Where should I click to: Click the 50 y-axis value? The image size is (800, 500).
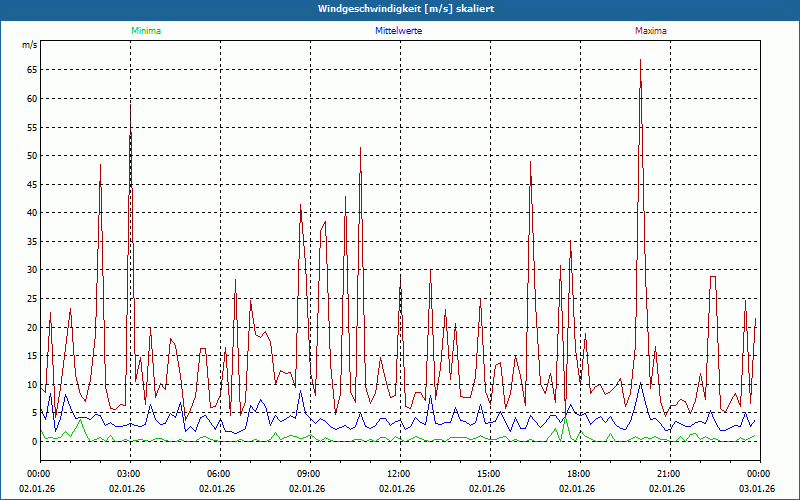click(x=32, y=156)
